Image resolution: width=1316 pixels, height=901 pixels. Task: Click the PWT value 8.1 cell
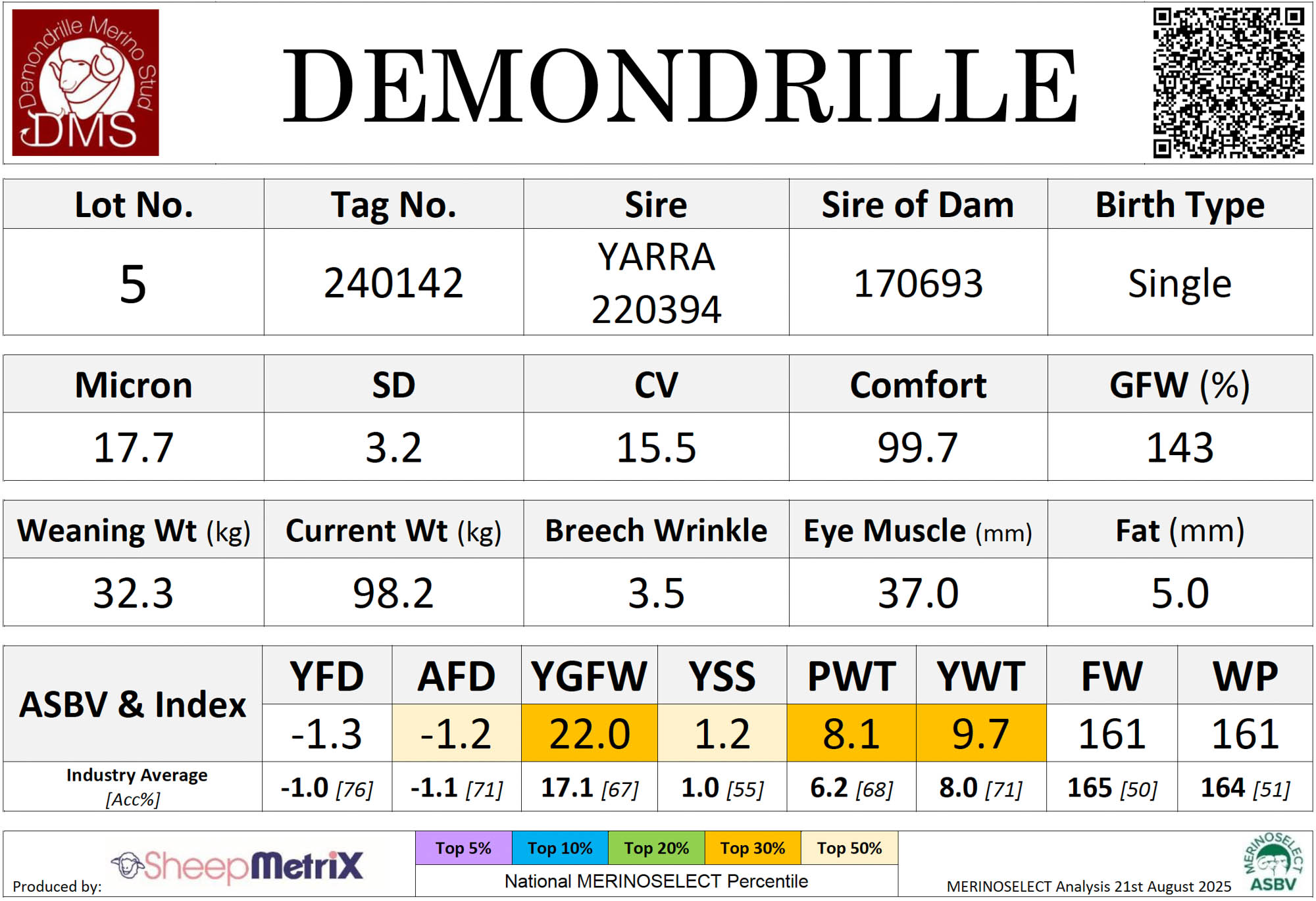[851, 733]
